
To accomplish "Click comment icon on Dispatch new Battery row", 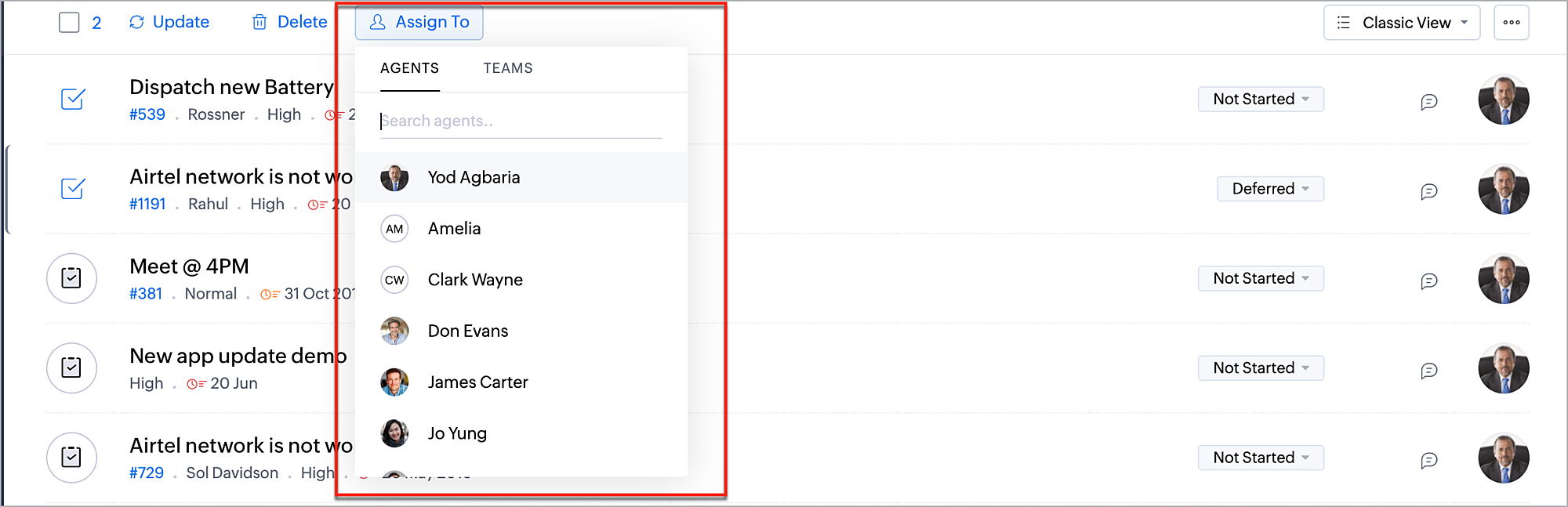I will pos(1428,102).
